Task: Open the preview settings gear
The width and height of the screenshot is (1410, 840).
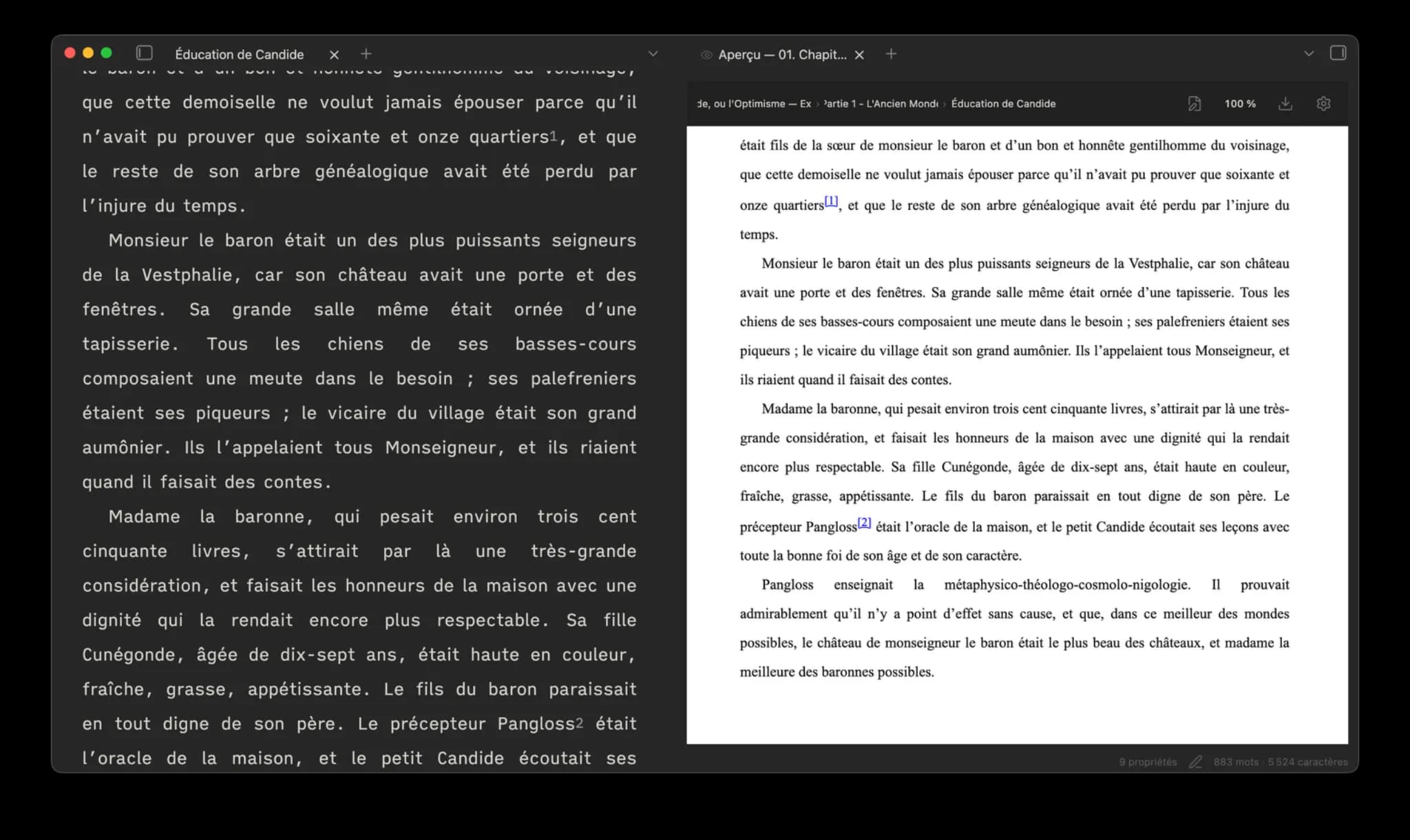Action: pos(1323,103)
